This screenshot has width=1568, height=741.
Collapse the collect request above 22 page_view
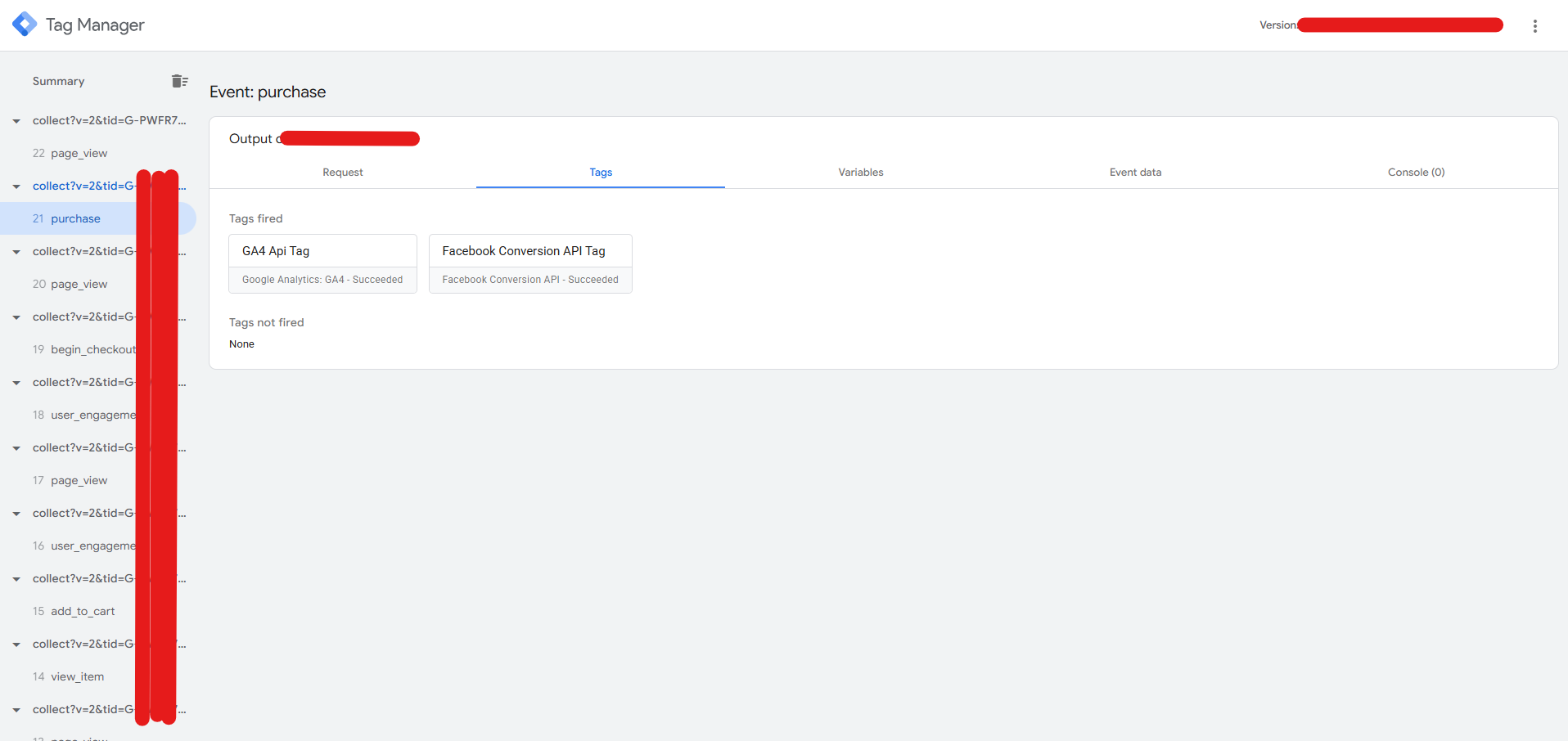(x=16, y=121)
